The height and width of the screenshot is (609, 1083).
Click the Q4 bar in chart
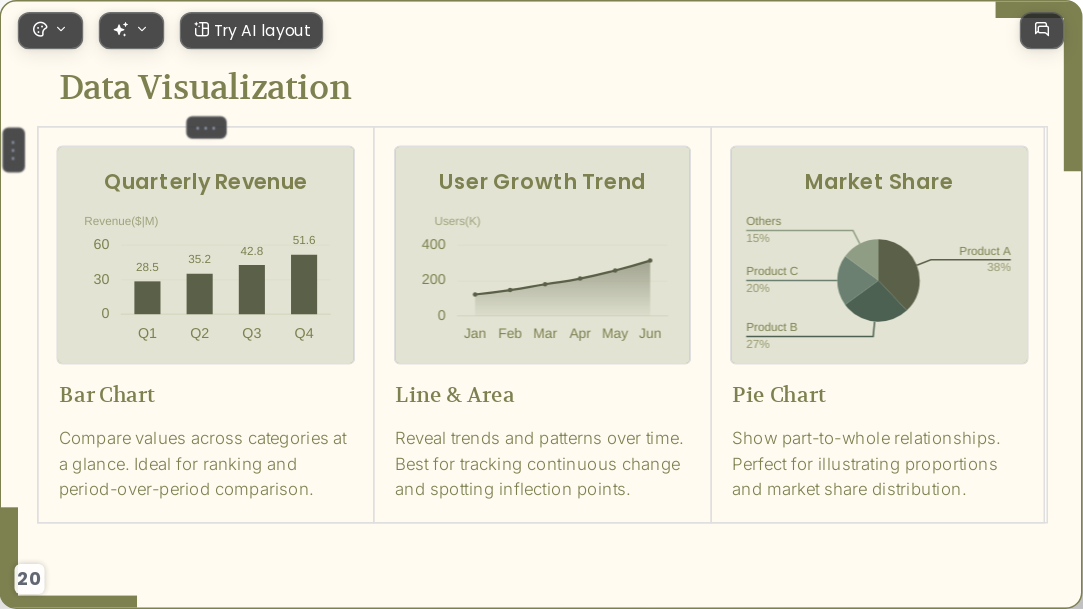[x=304, y=284]
